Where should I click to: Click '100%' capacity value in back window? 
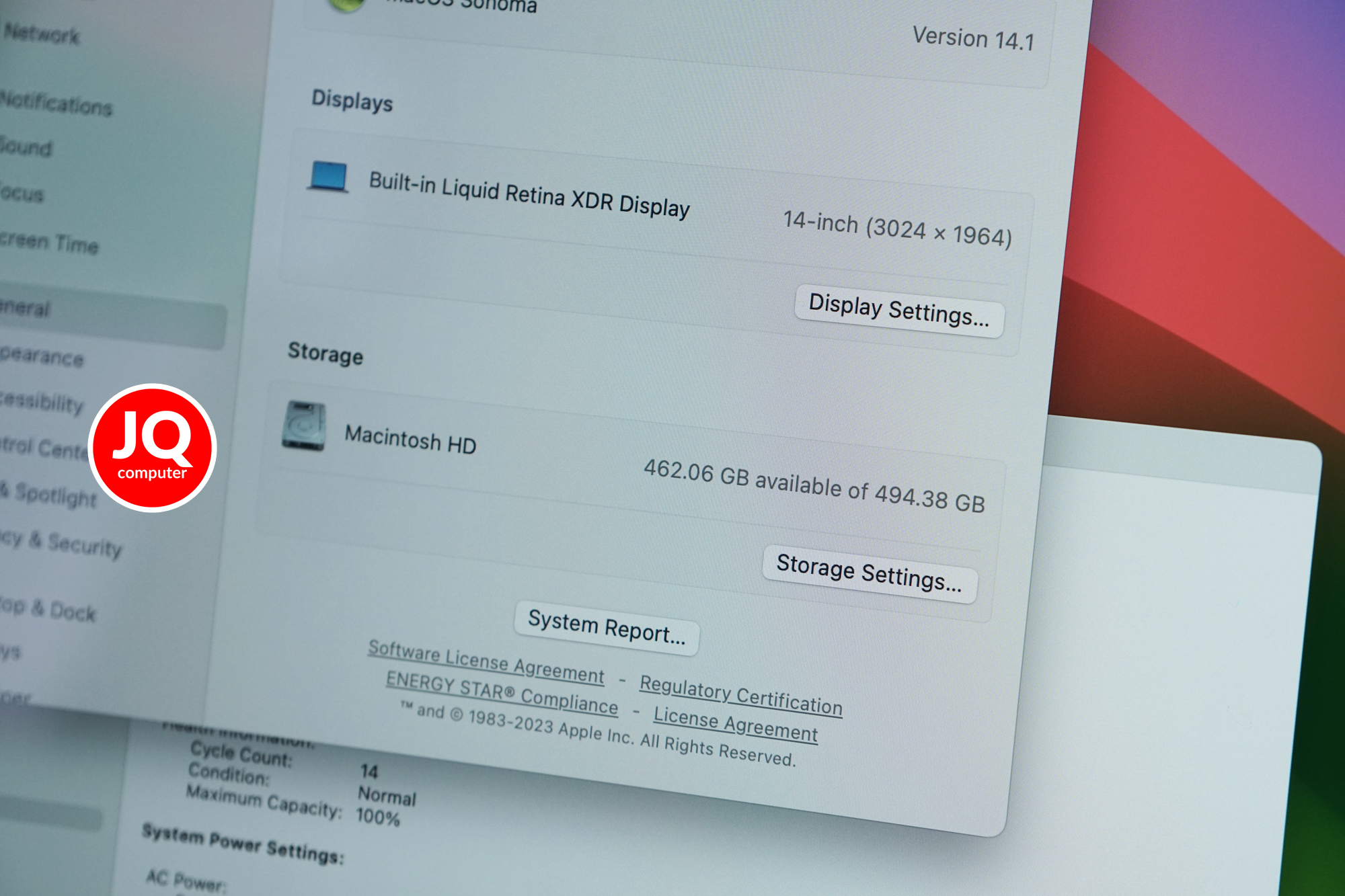coord(378,817)
